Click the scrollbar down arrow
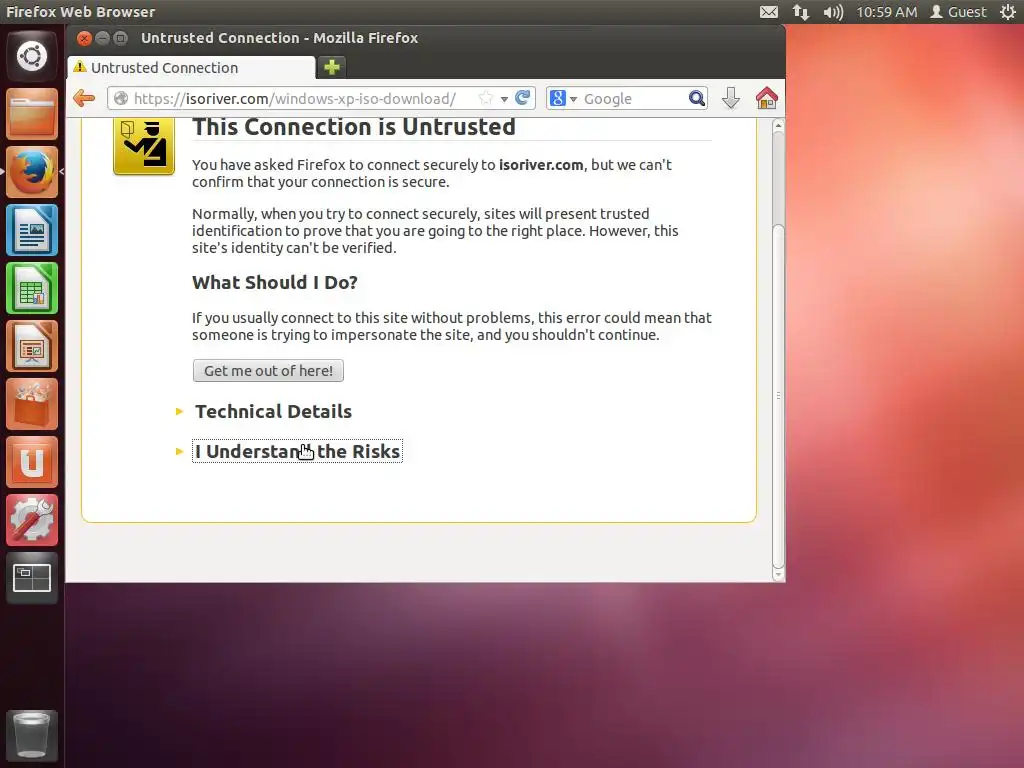This screenshot has width=1024, height=768. [778, 575]
